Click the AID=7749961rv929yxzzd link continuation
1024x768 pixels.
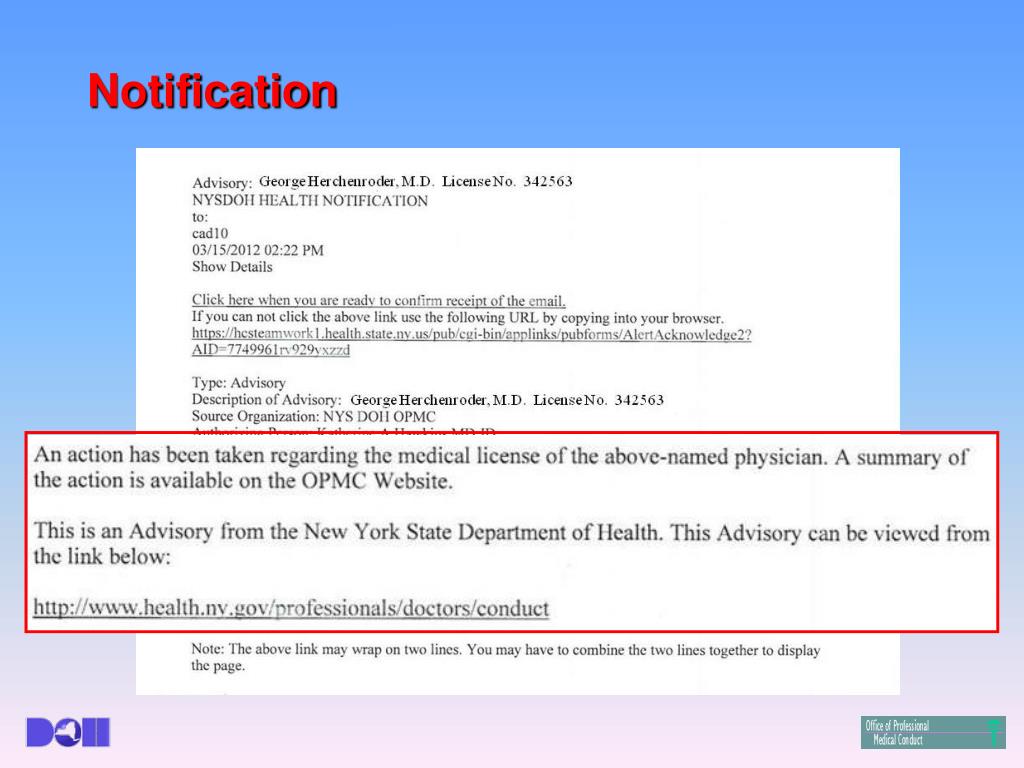tap(270, 350)
